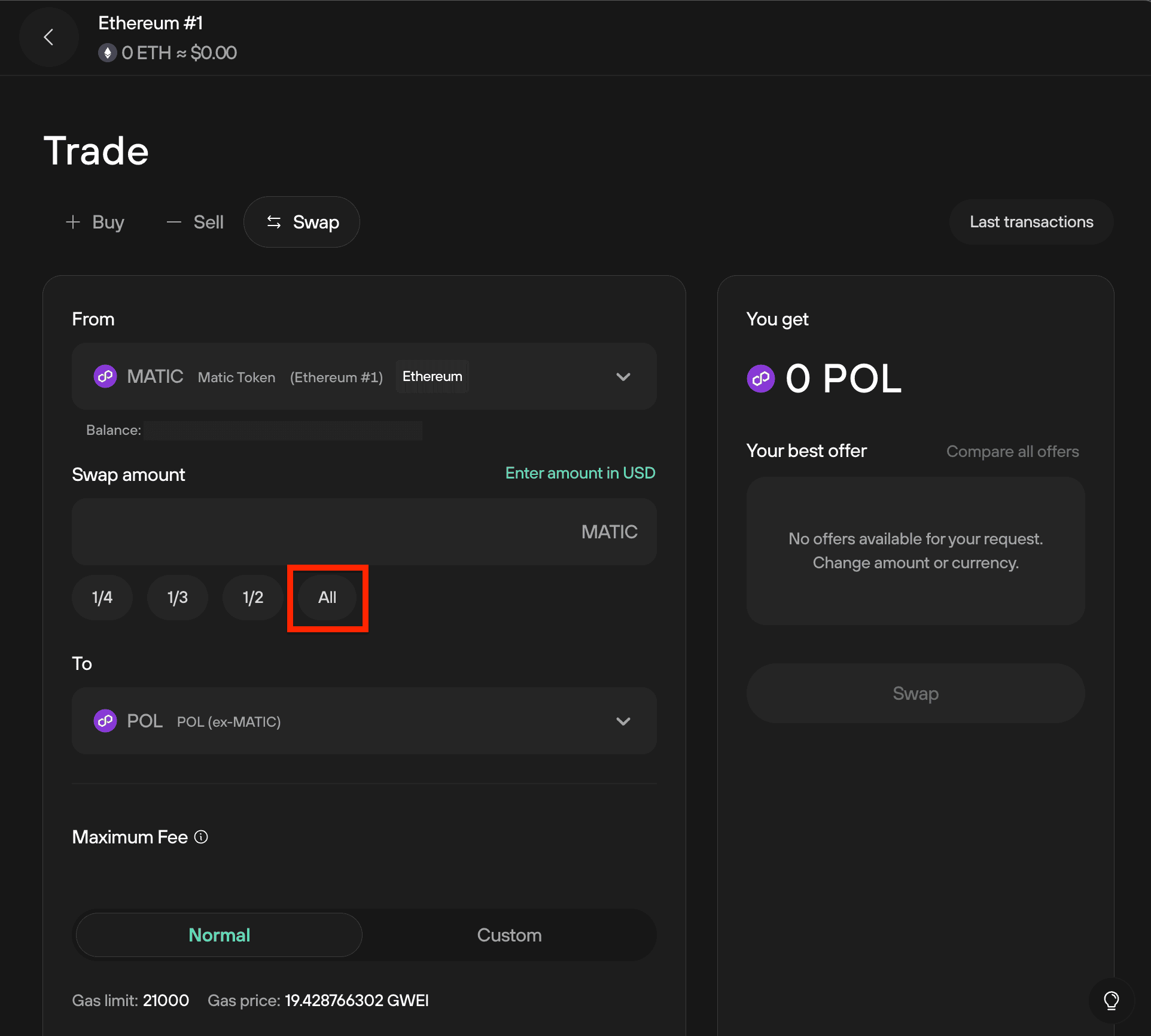Expand the From currency dropdown chevron

[x=623, y=377]
